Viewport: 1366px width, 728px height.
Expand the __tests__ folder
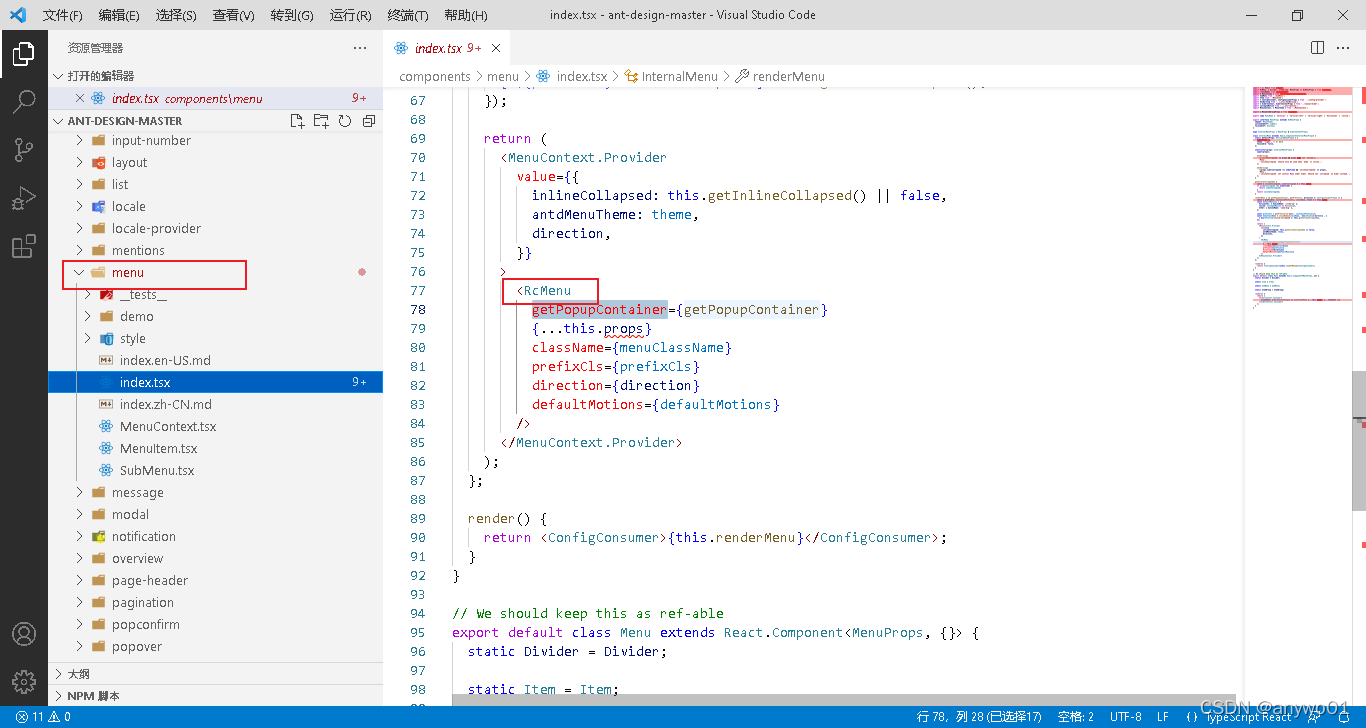(x=215, y=295)
